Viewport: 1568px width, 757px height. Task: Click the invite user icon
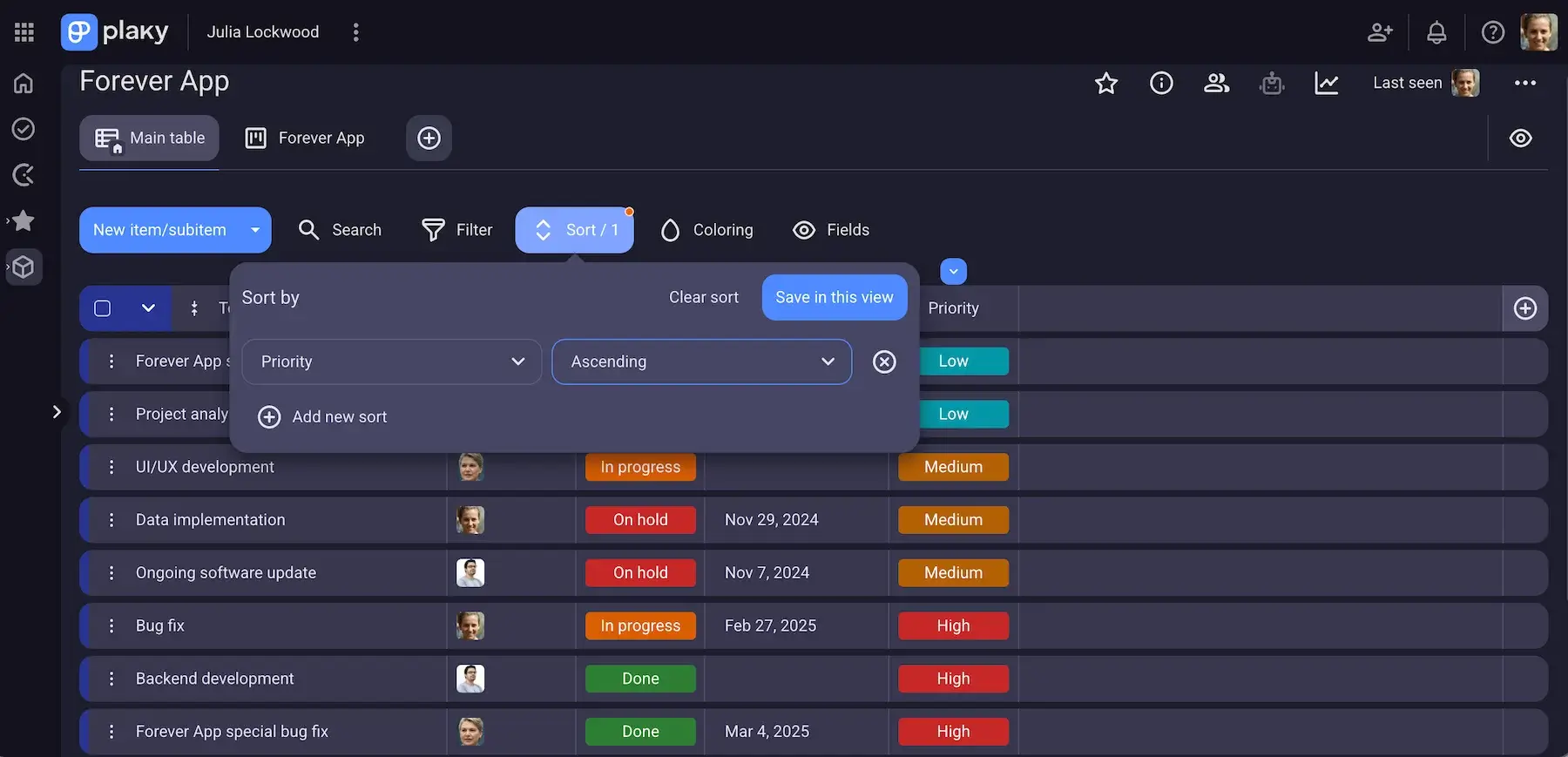click(x=1380, y=32)
